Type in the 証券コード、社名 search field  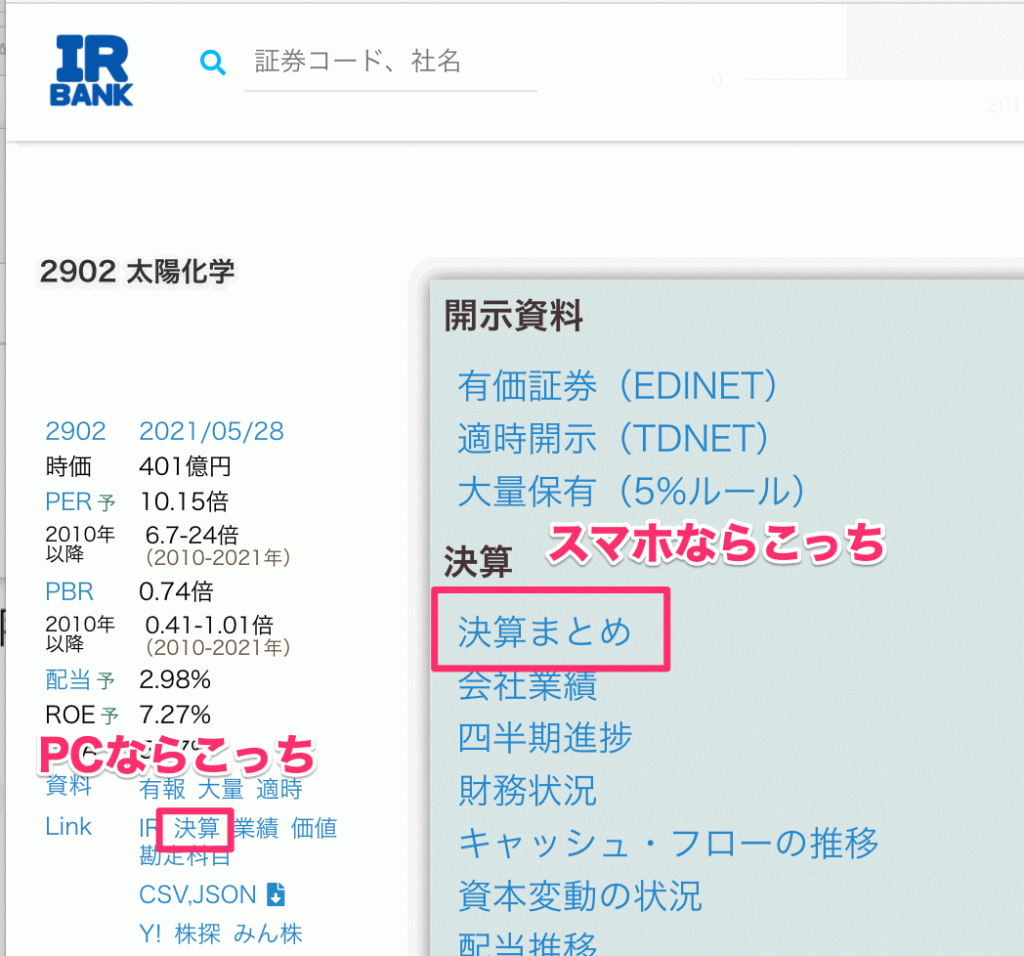pyautogui.click(x=390, y=63)
